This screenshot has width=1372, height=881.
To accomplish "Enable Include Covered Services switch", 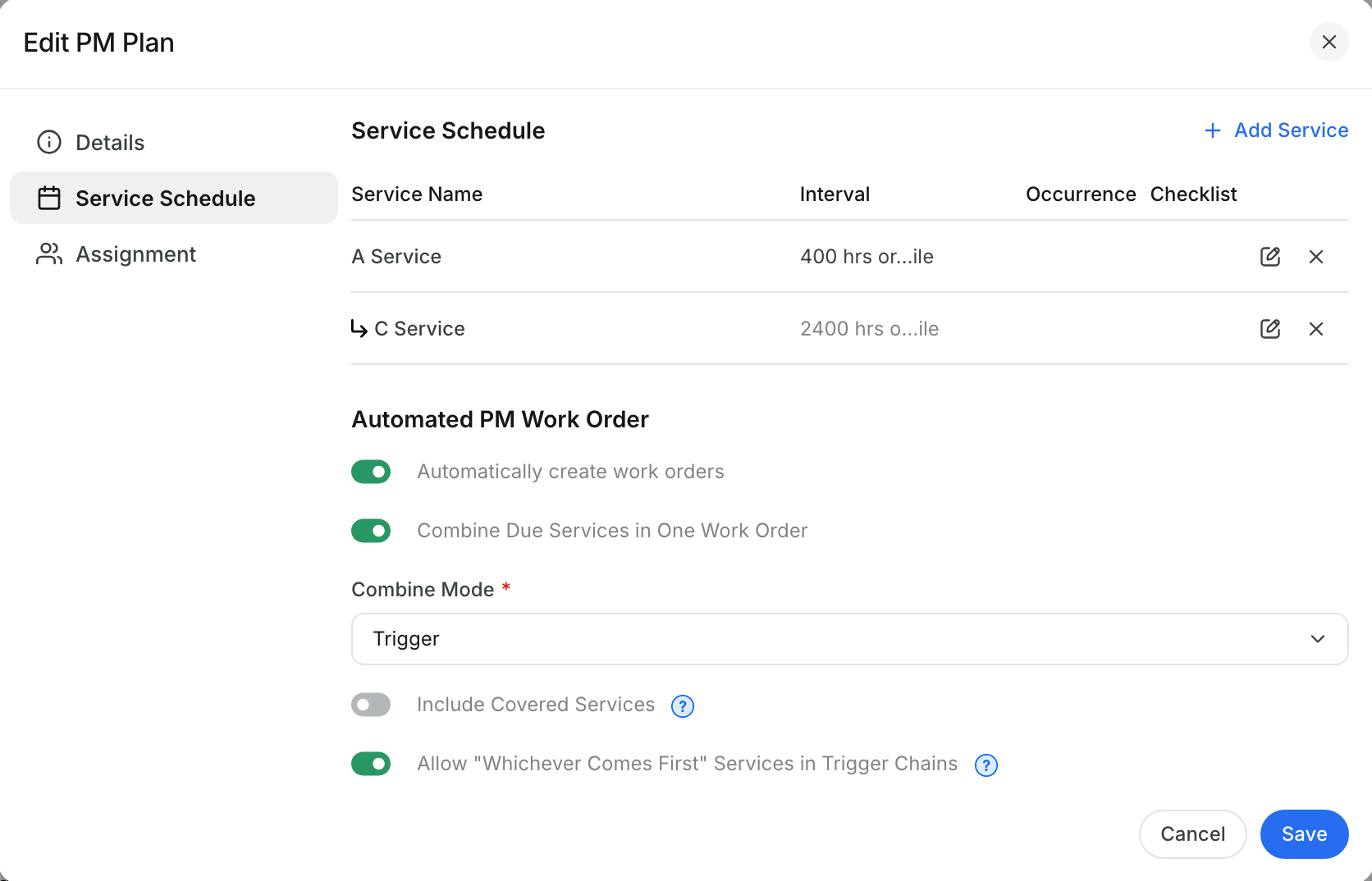I will (371, 705).
